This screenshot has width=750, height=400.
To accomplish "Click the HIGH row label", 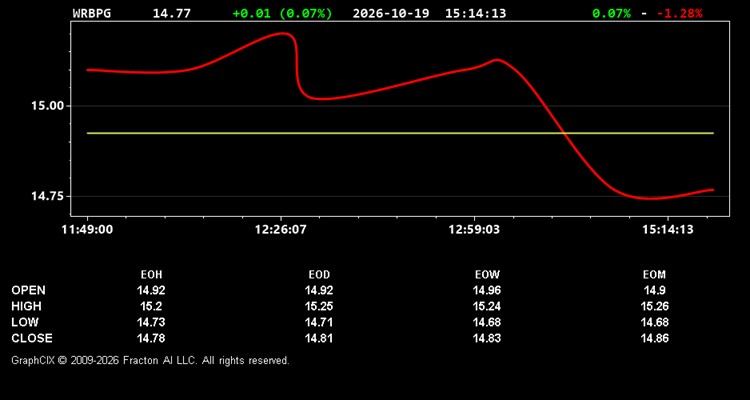I will point(26,306).
